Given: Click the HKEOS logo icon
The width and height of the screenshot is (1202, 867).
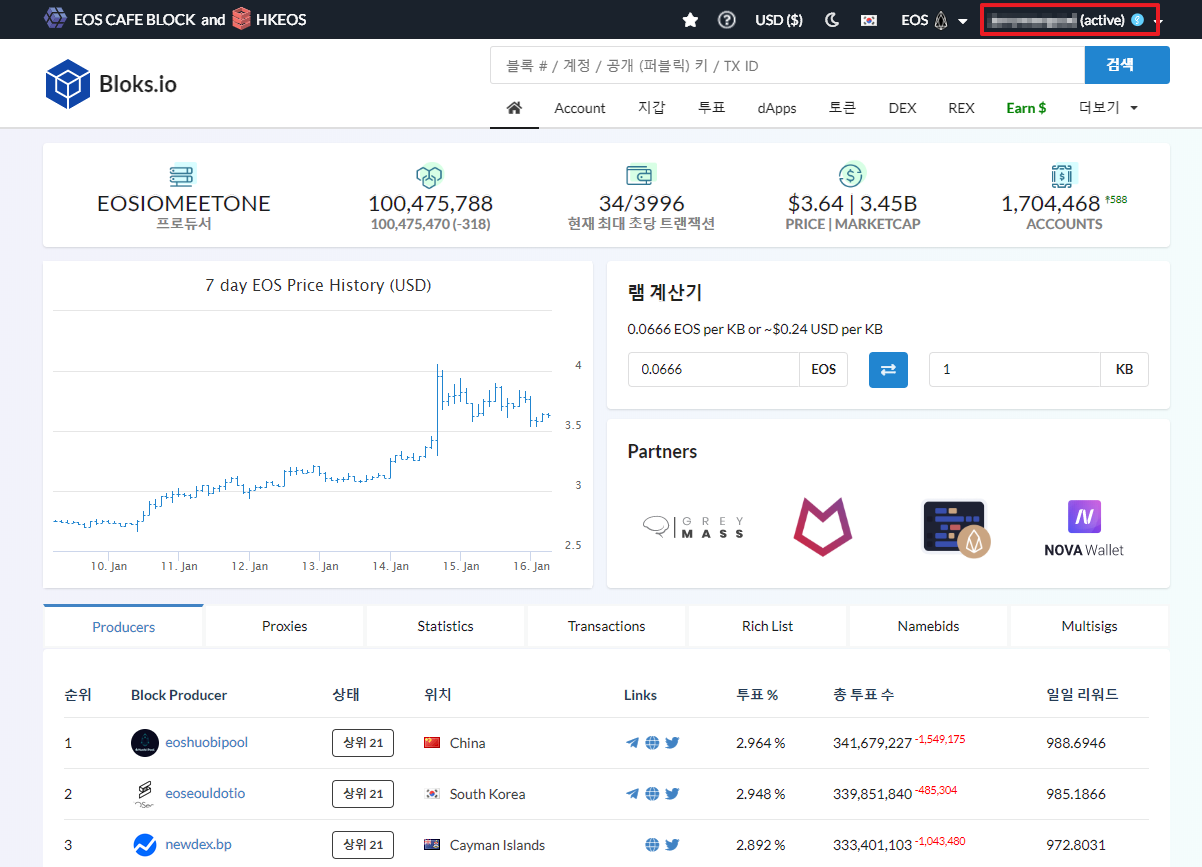Looking at the screenshot, I should (x=241, y=19).
